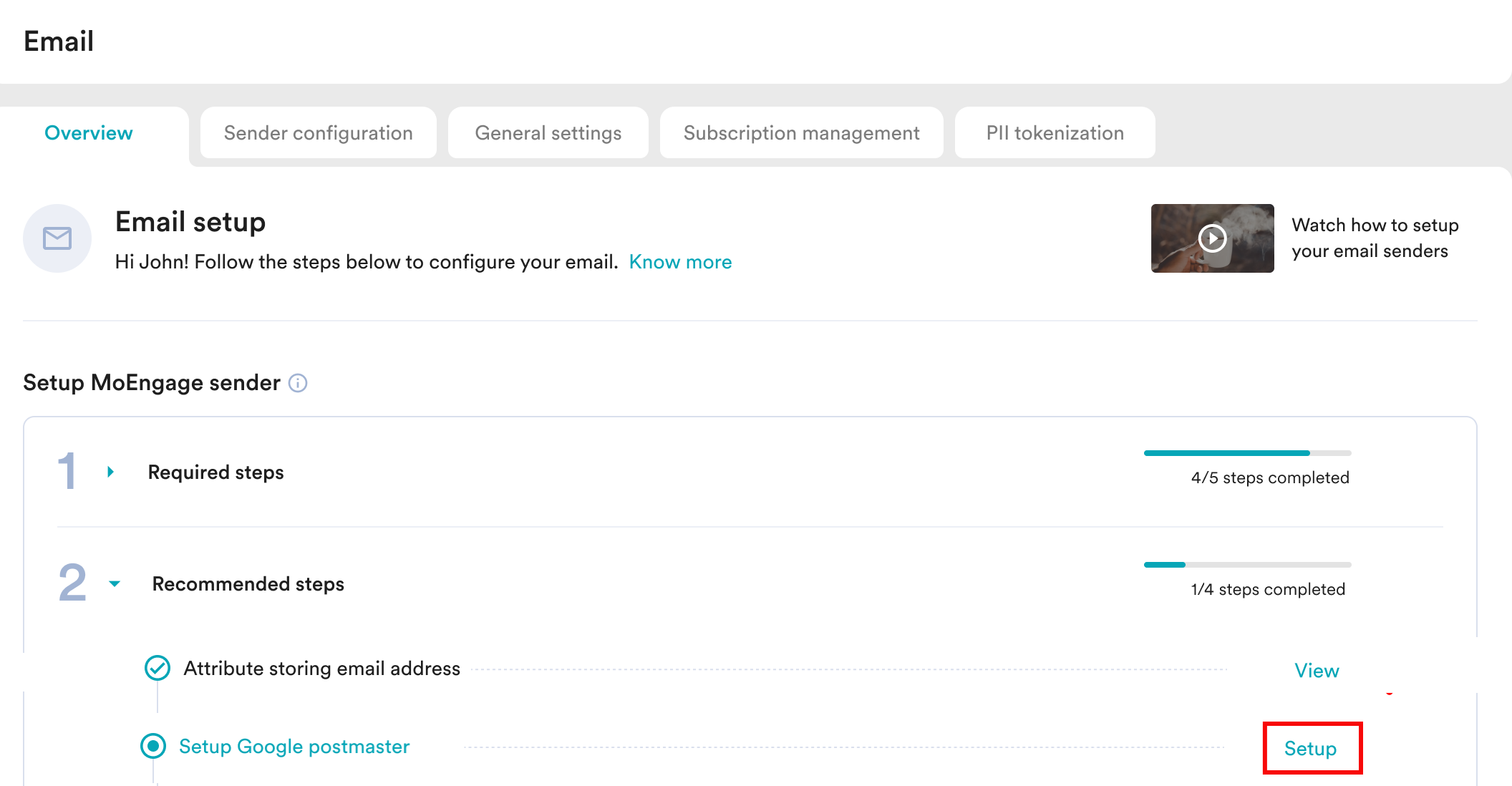Click the completed checkmark for Attribute storing email
The image size is (1512, 786).
pyautogui.click(x=157, y=668)
